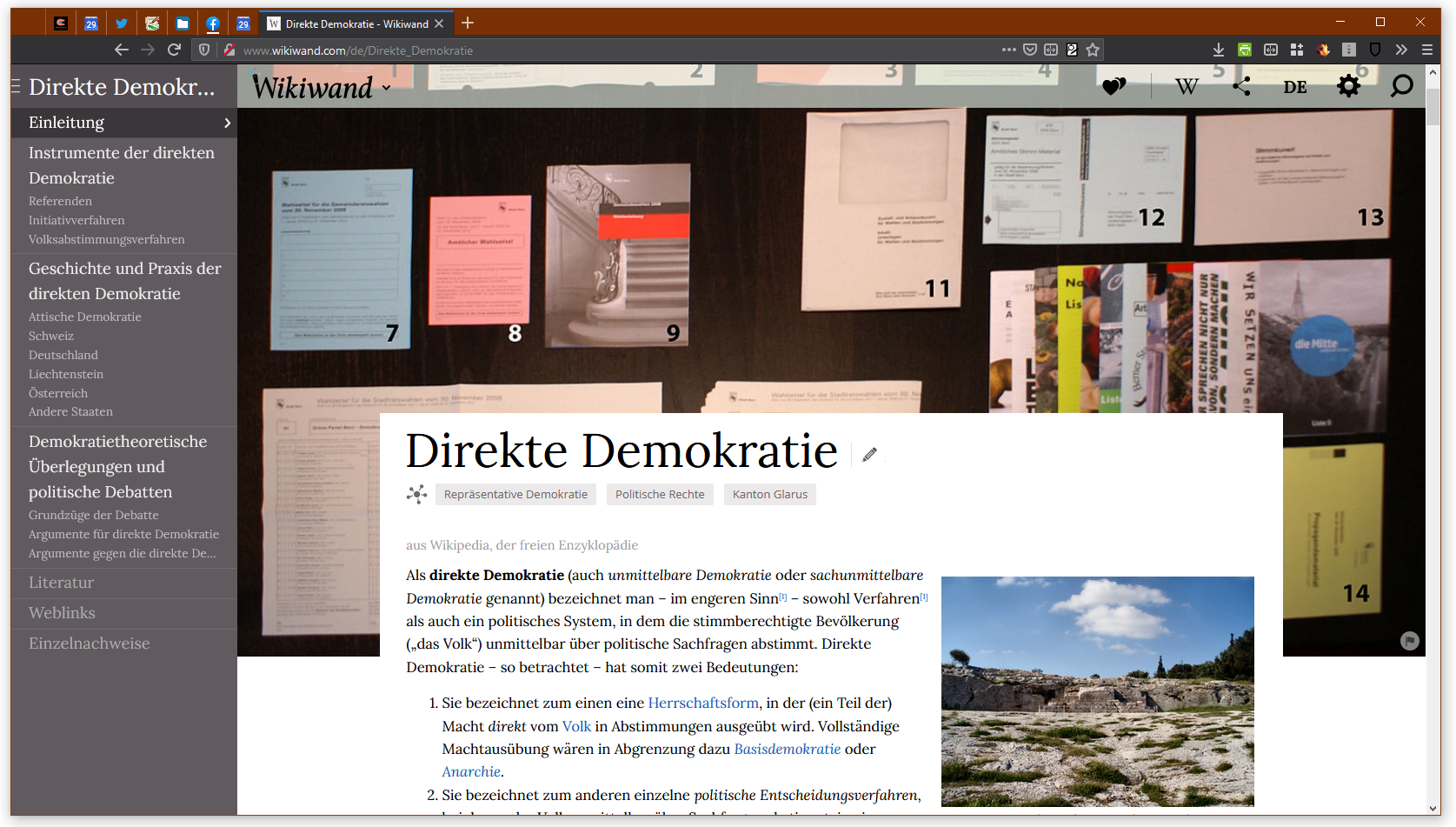Toggle the table of contents sidebar icon
This screenshot has height=827, width=1456.
[16, 86]
